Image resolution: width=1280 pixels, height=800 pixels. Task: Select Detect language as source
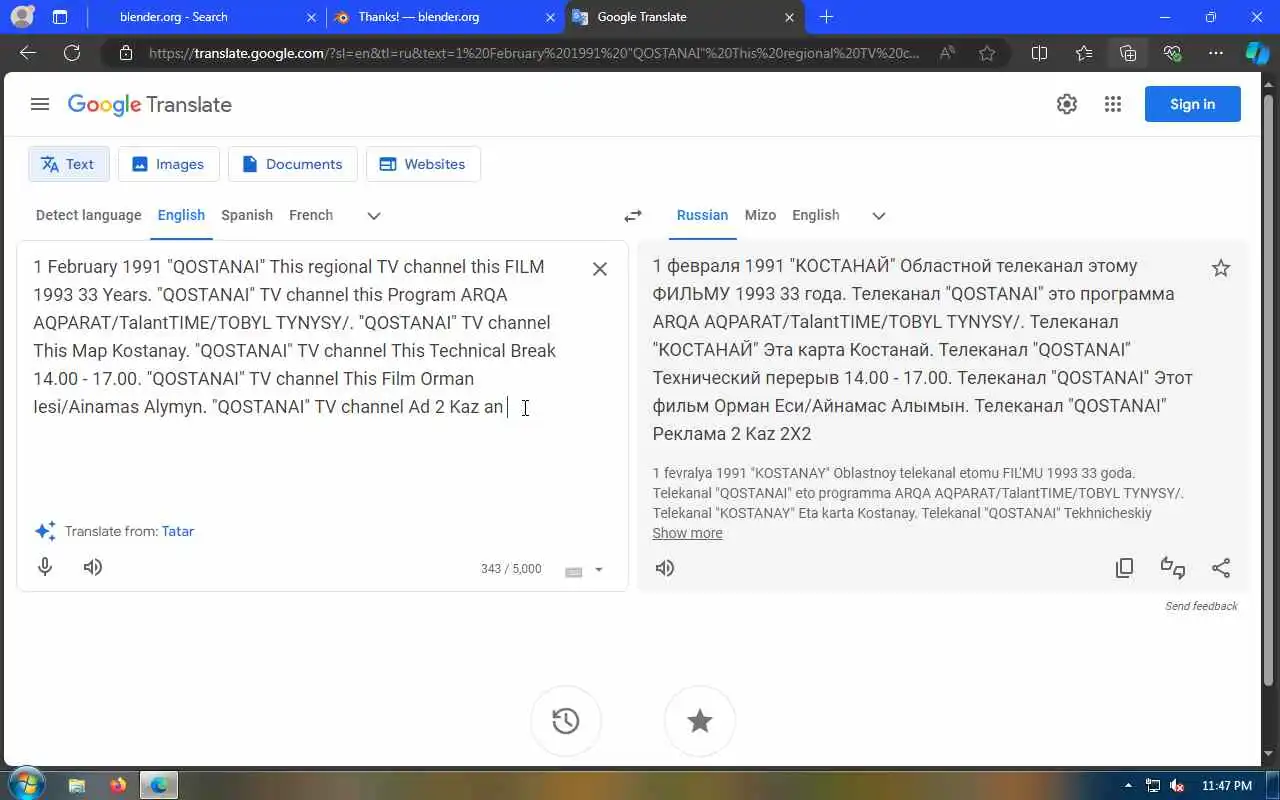(x=89, y=215)
